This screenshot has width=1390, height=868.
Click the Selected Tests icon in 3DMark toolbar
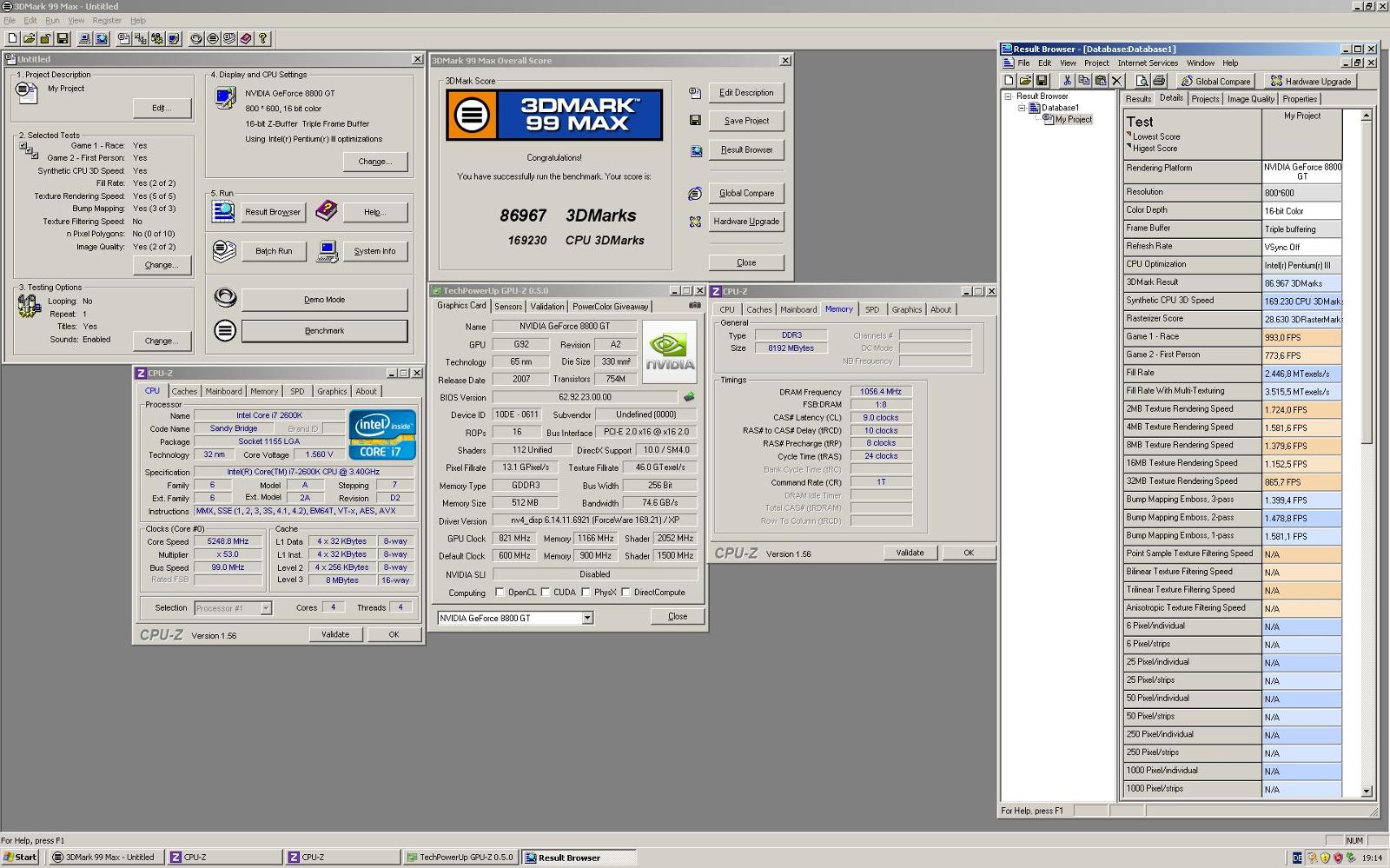140,38
